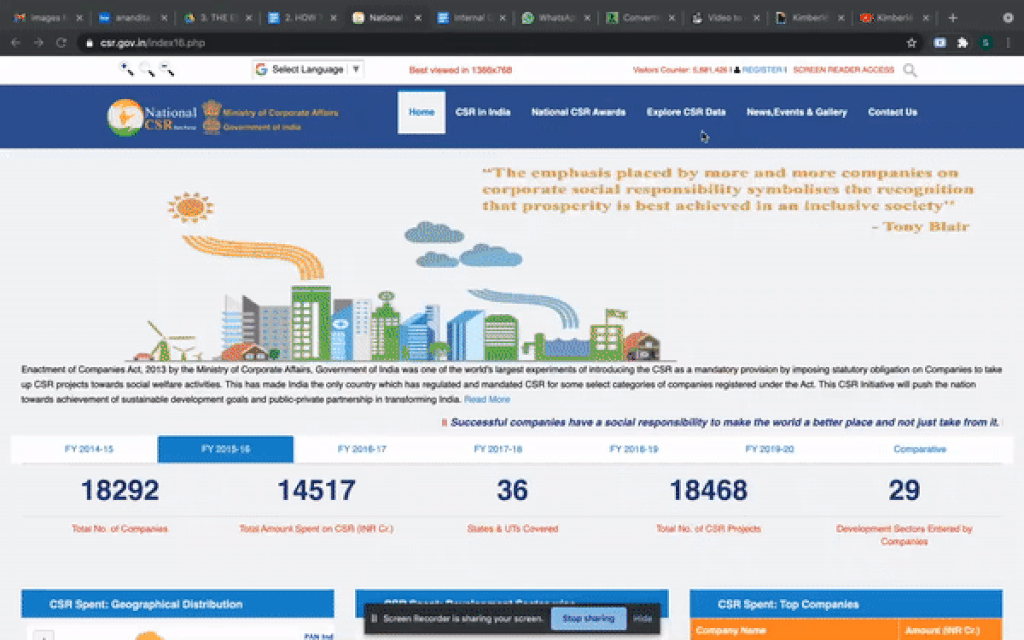This screenshot has width=1024, height=640.
Task: Open the CSR in India menu
Action: tap(483, 112)
